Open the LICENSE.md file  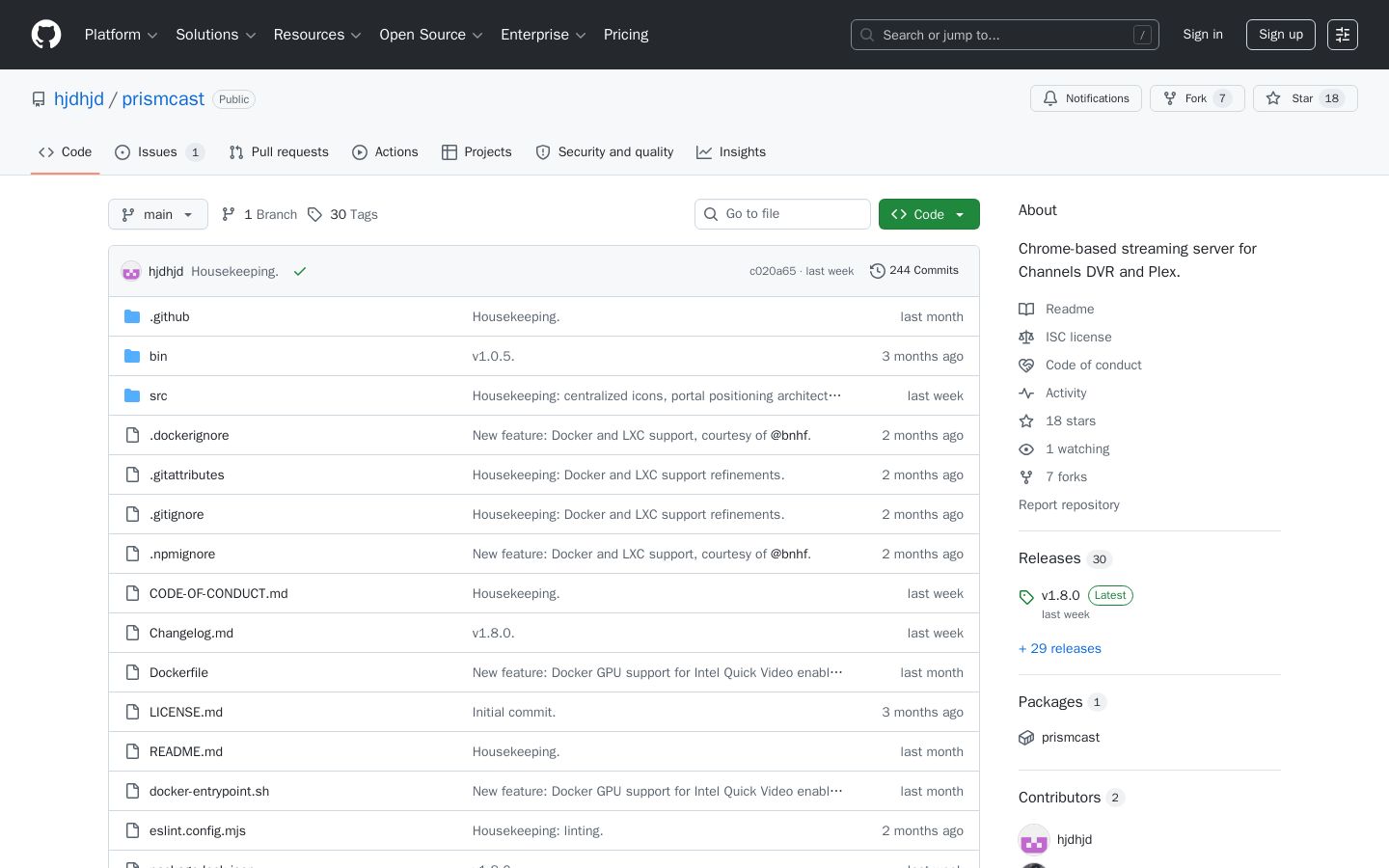click(x=186, y=712)
